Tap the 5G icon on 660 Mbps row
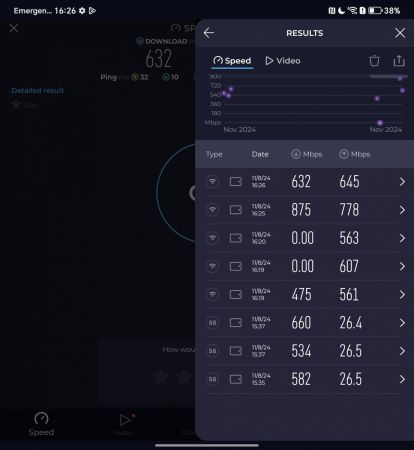 tap(212, 323)
